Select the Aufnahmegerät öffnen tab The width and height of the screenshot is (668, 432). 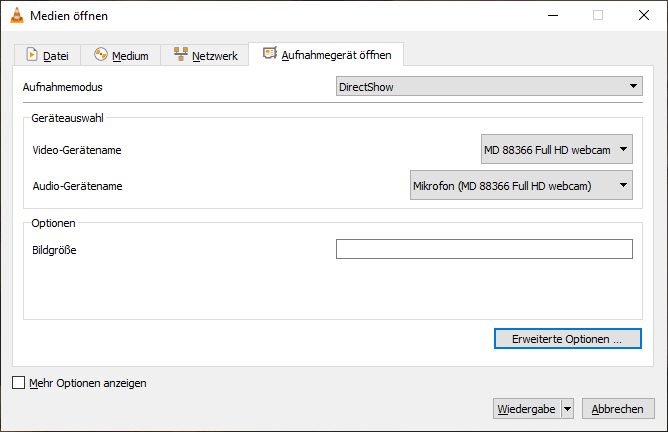point(326,54)
